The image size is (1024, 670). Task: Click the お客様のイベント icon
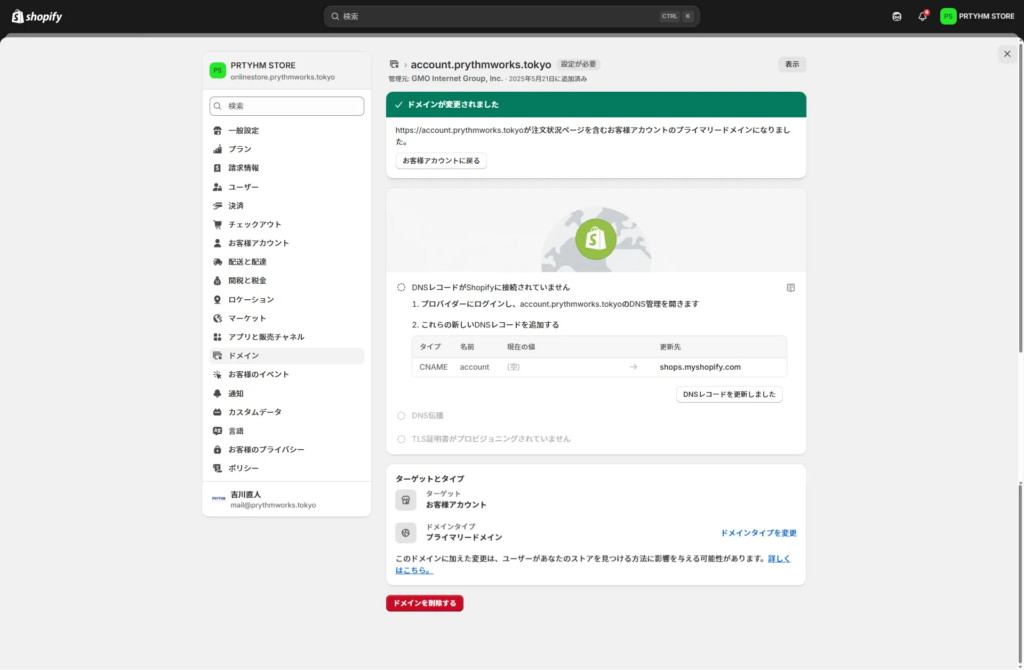217,375
